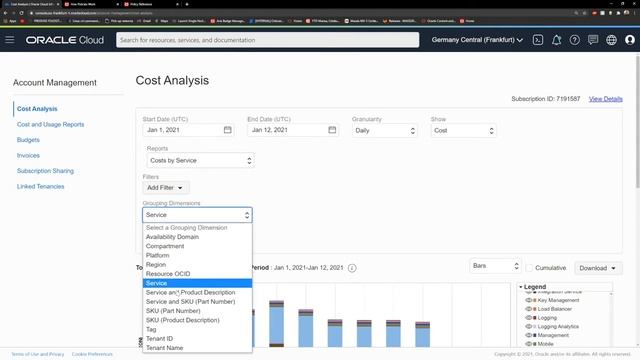Open the announcements bell icon

pyautogui.click(x=556, y=40)
